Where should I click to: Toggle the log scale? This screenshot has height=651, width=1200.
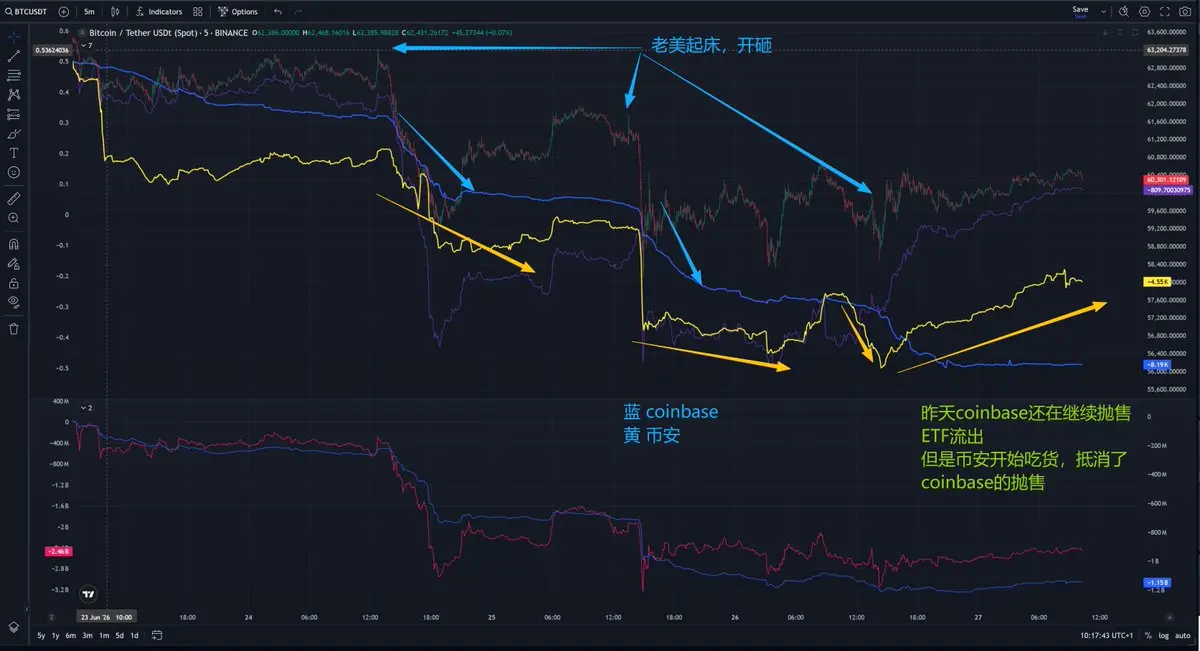click(1164, 636)
